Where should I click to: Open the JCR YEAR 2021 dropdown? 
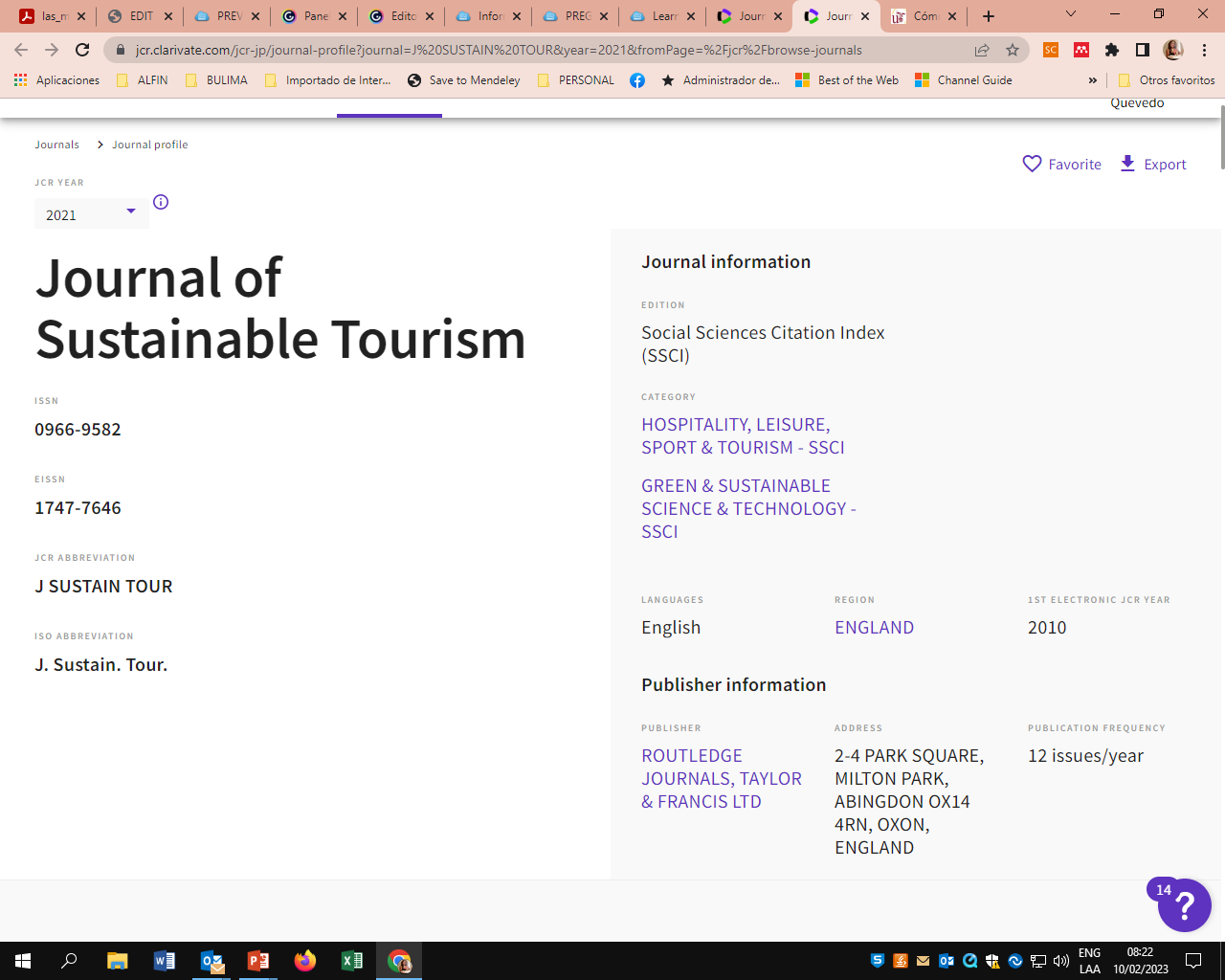91,213
